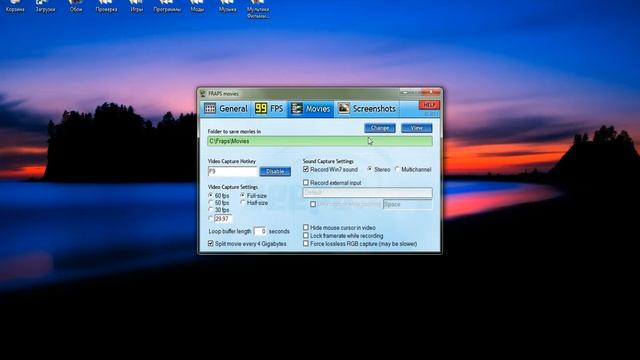The width and height of the screenshot is (640, 360).
Task: Open the Программы desktop folder
Action: coord(167,6)
